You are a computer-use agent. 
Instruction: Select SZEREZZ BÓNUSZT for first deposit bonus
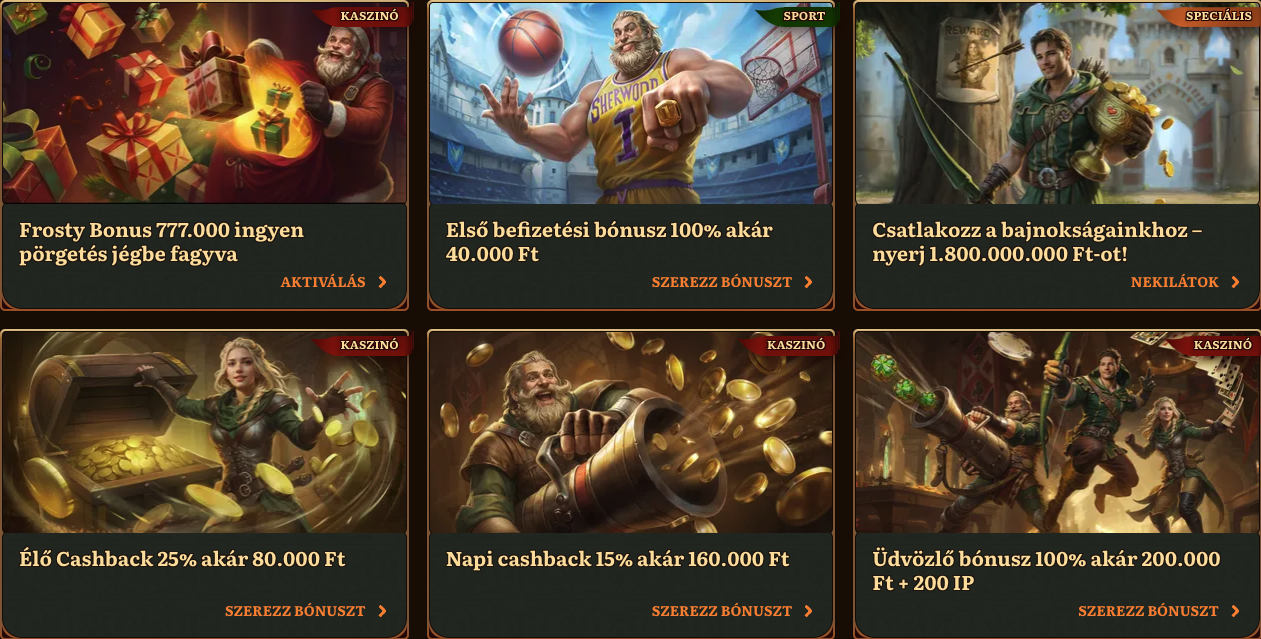tap(722, 283)
